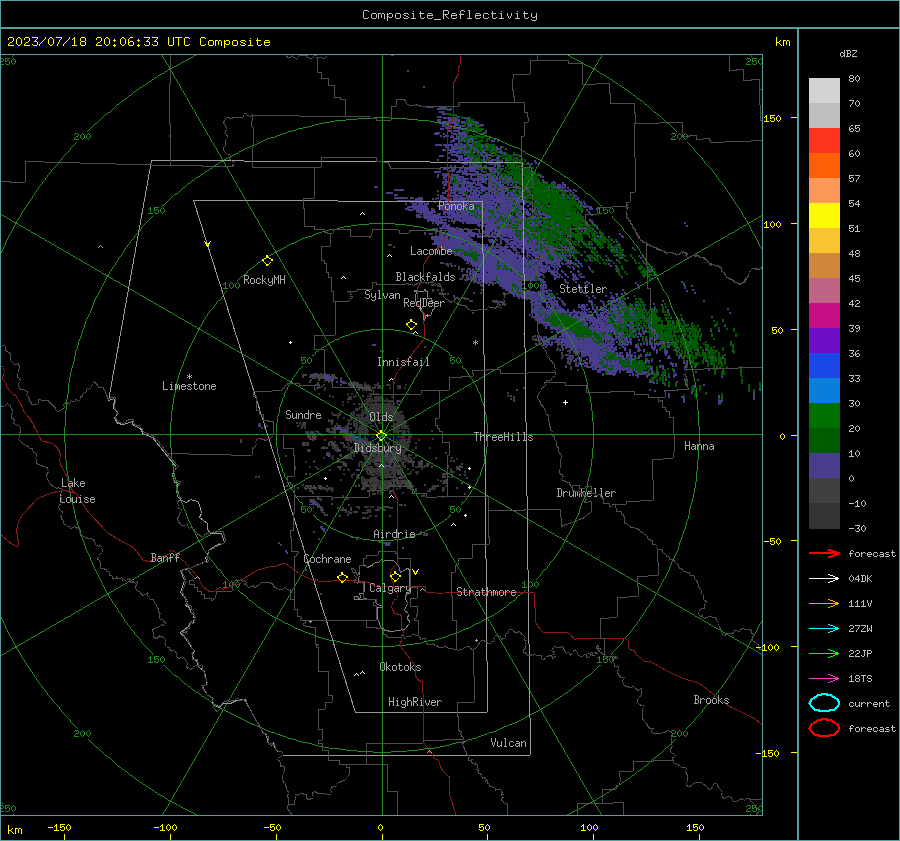
Task: Select the bright green 20-30 dBZ swatch
Action: (x=824, y=416)
